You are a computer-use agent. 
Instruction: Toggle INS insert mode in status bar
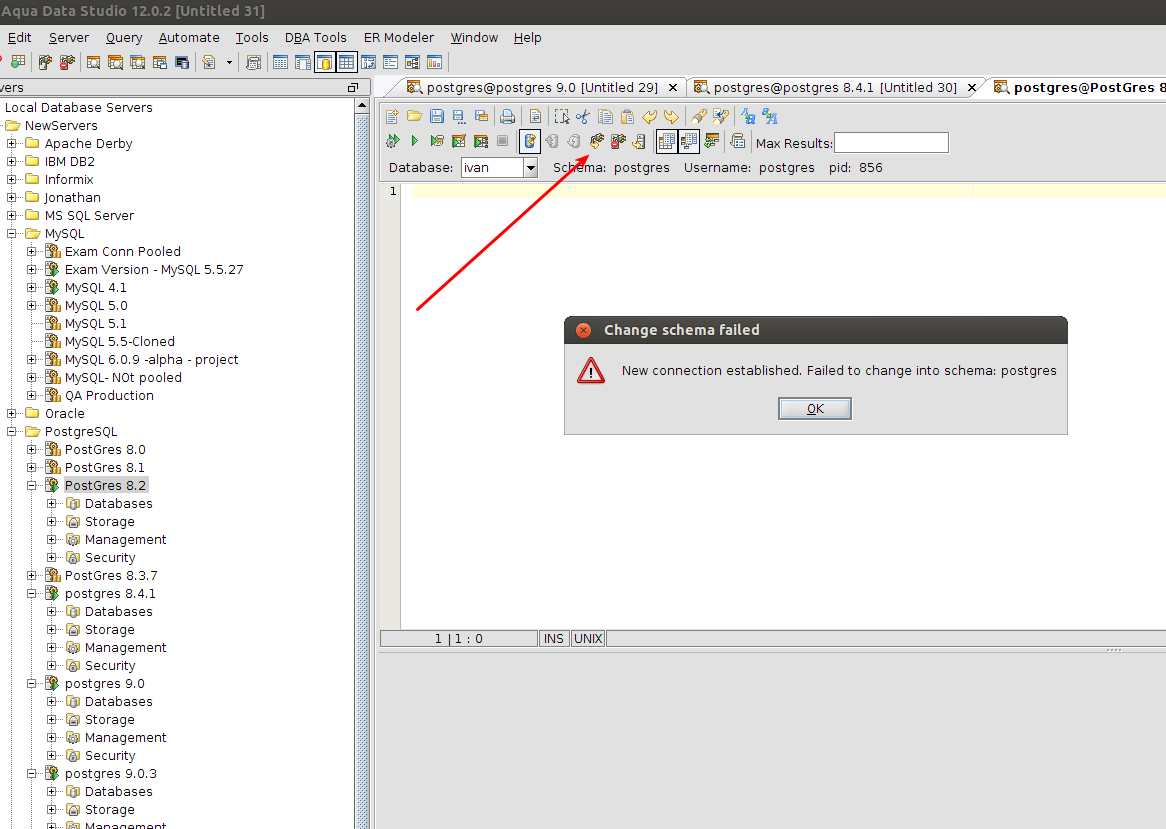pos(553,639)
